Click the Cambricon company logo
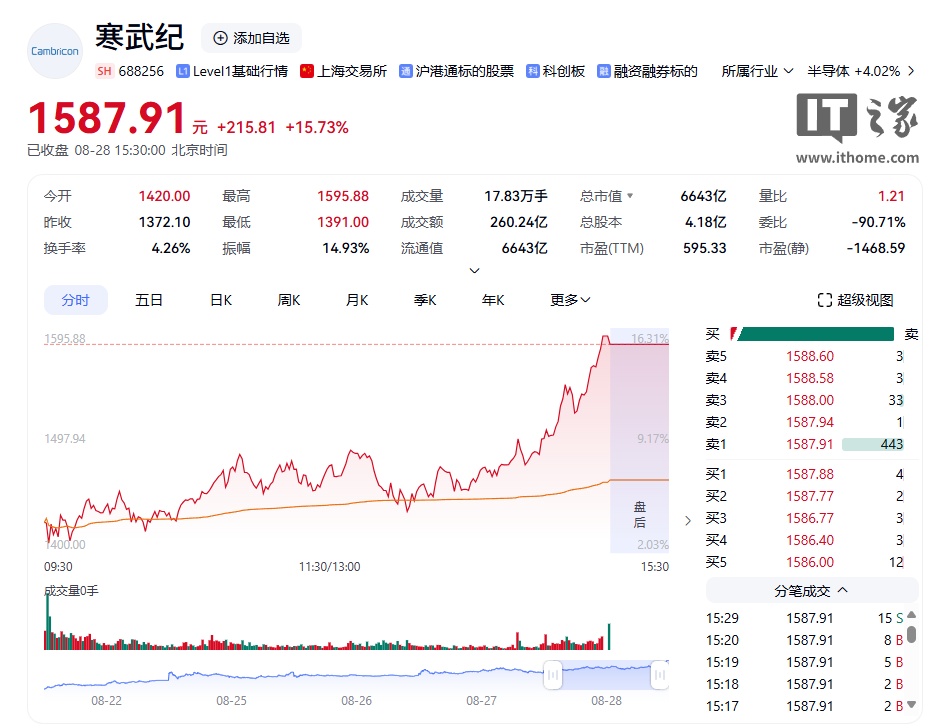 55,51
